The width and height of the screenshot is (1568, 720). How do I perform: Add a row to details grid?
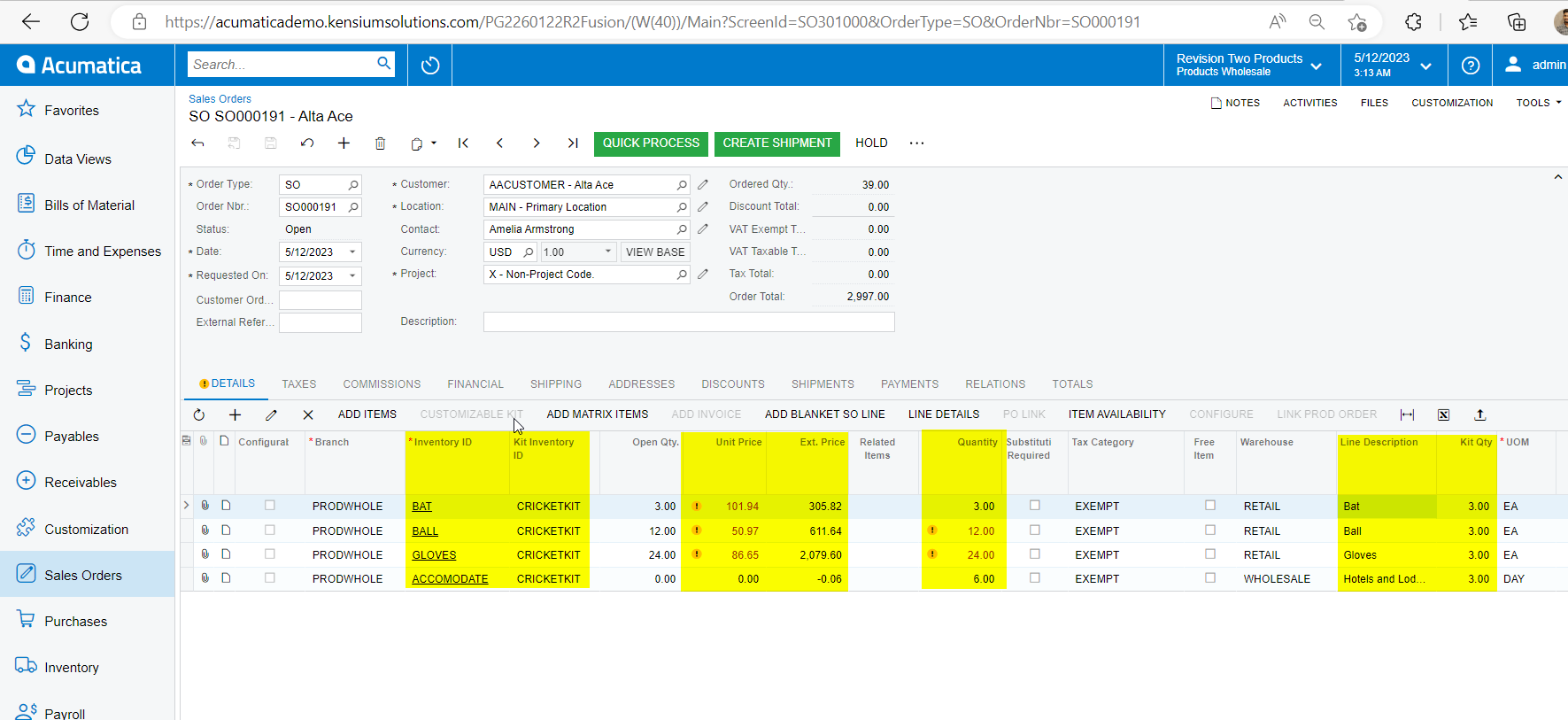pyautogui.click(x=235, y=414)
